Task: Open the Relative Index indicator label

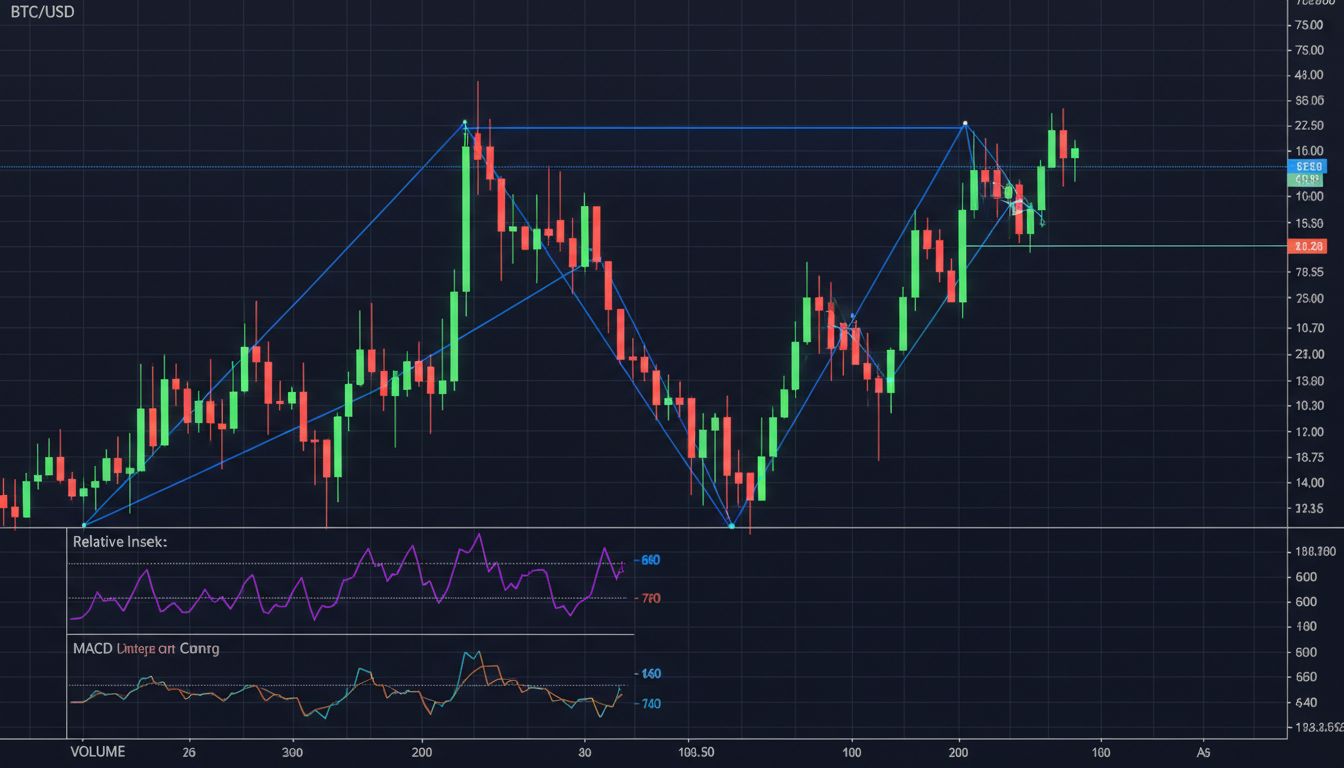Action: click(119, 541)
